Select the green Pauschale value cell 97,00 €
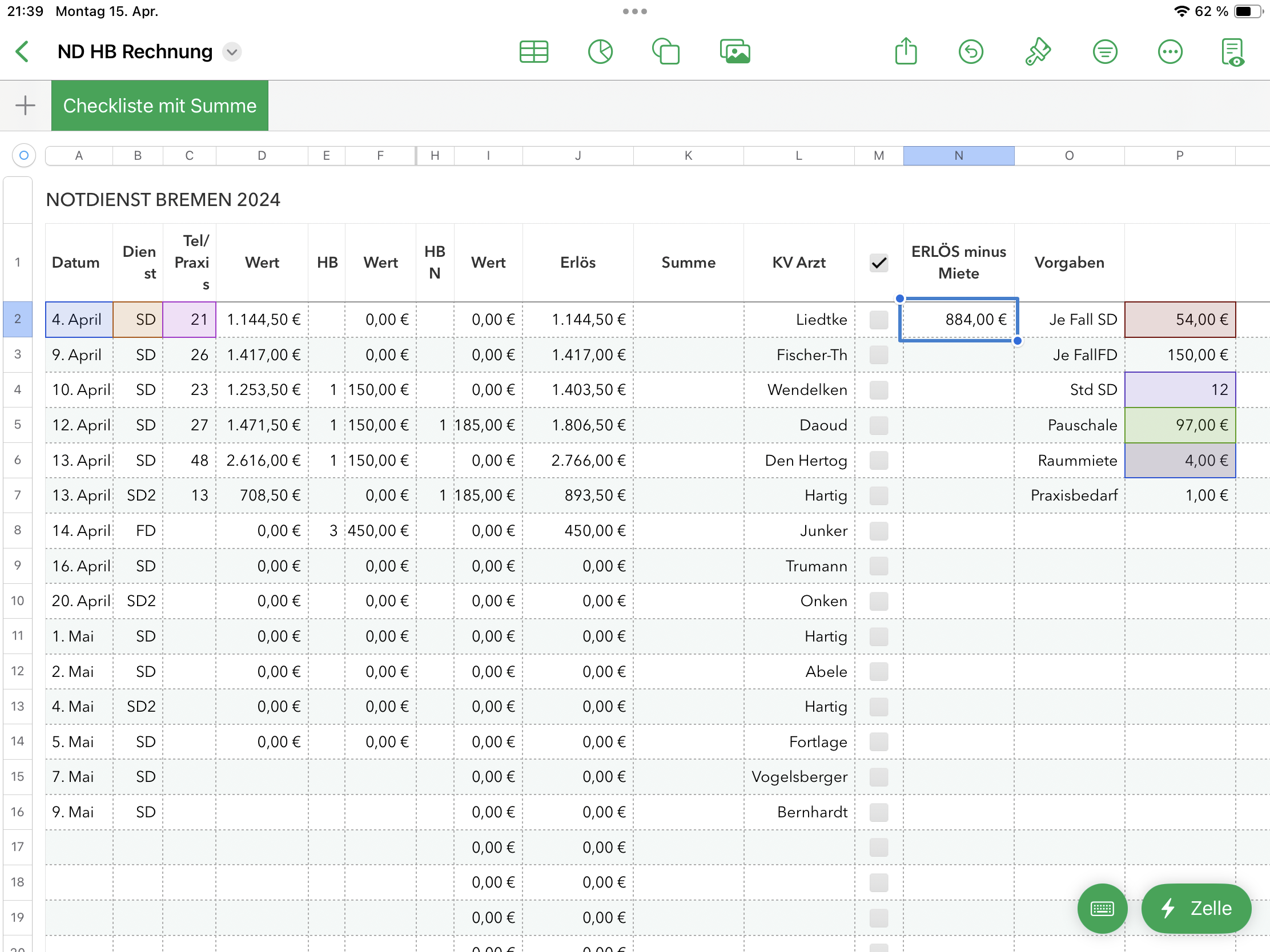Viewport: 1270px width, 952px height. 1179,425
